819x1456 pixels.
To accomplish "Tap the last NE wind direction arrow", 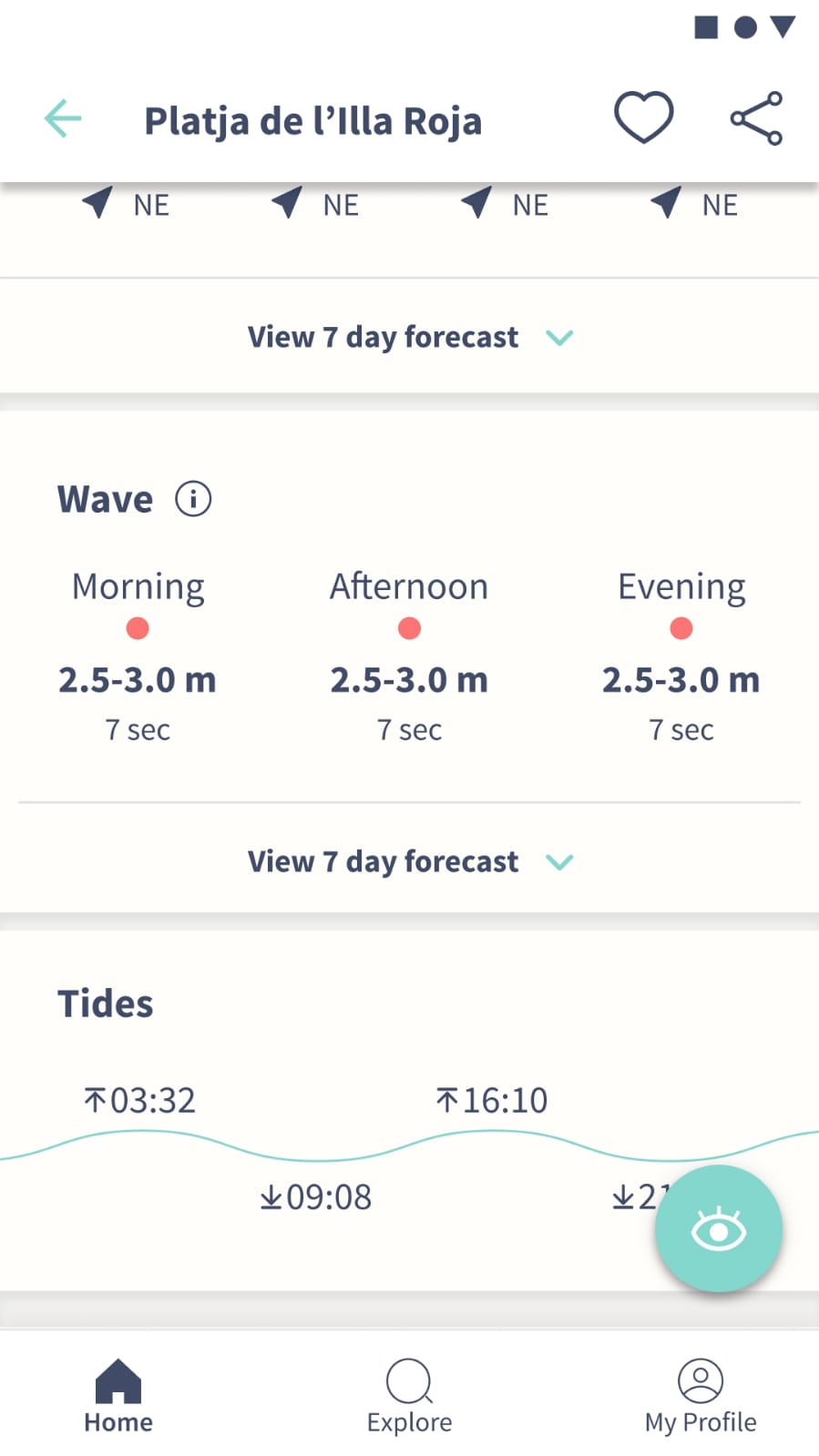I will point(666,202).
